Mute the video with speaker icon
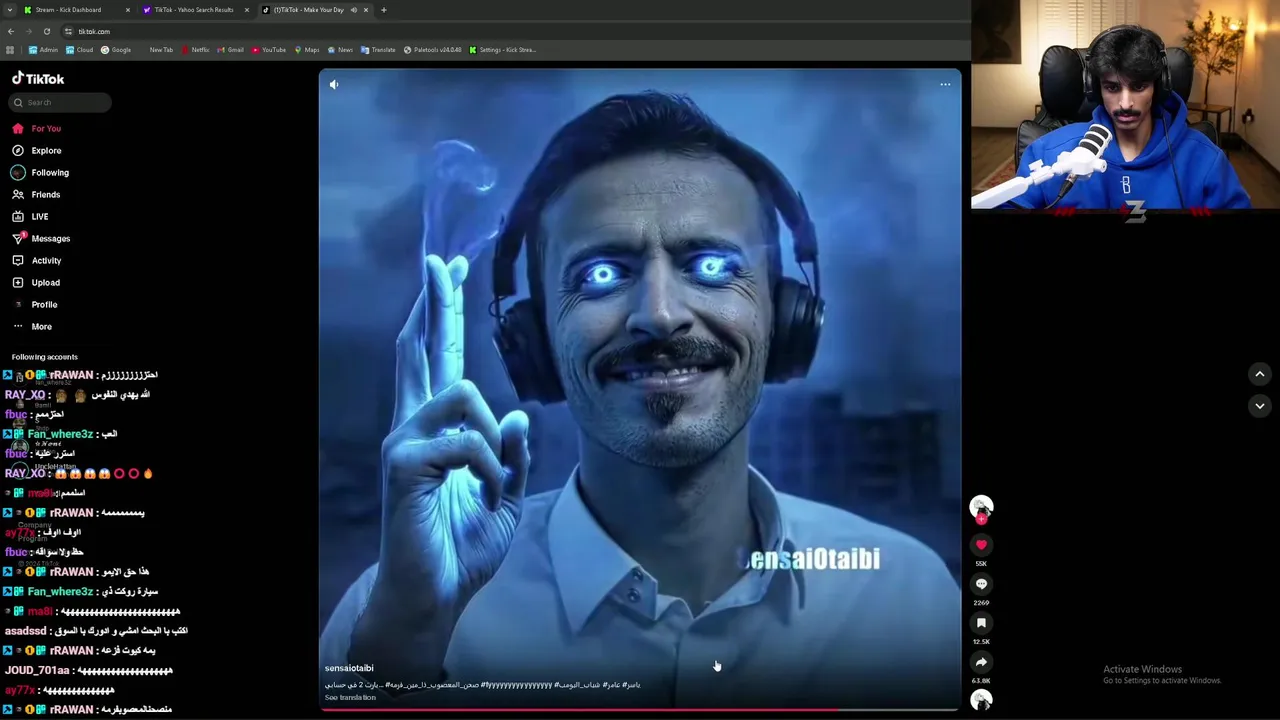The width and height of the screenshot is (1280, 720). (x=334, y=85)
